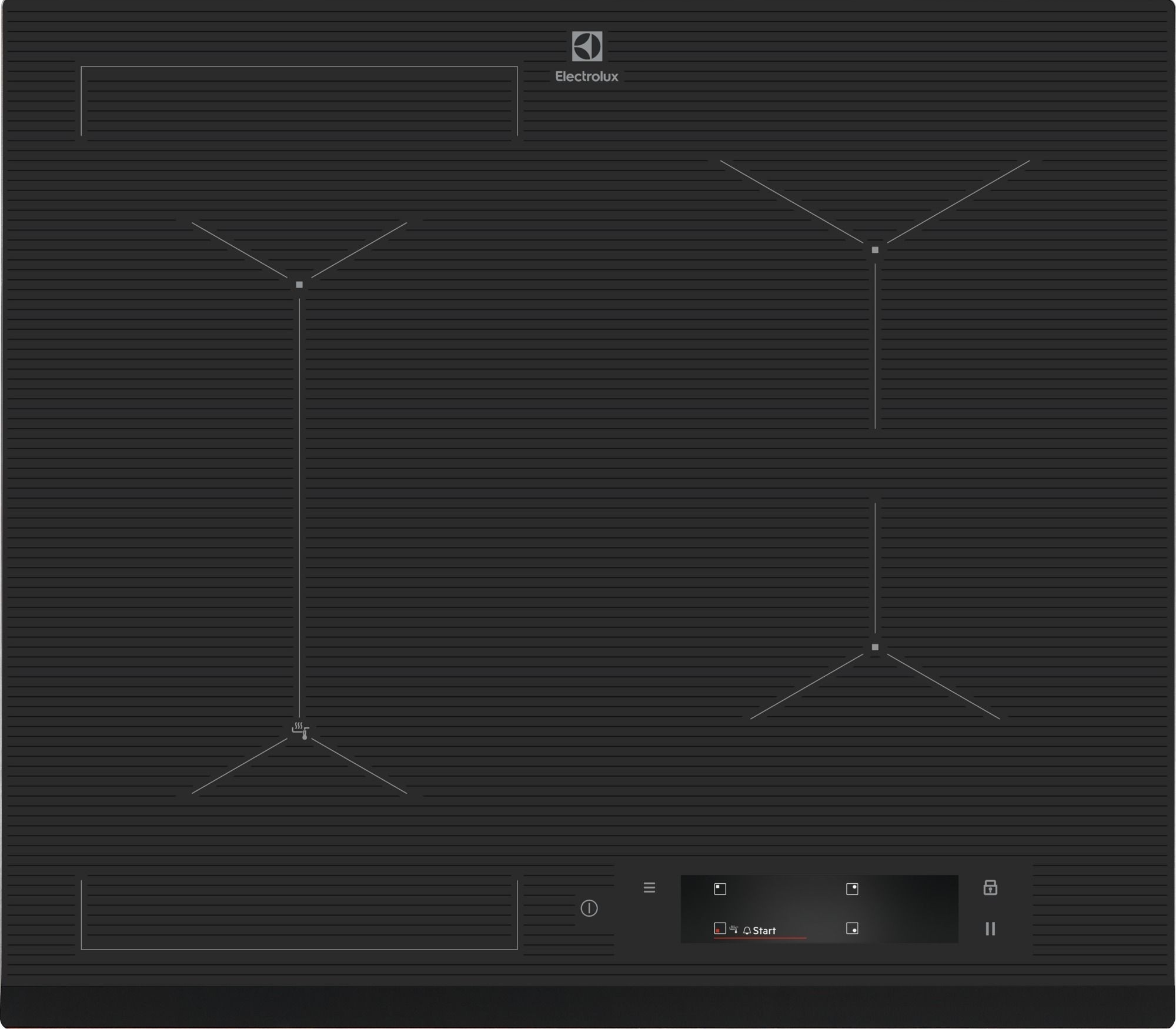
Task: Select the top-right zone icon in the display
Action: [852, 888]
